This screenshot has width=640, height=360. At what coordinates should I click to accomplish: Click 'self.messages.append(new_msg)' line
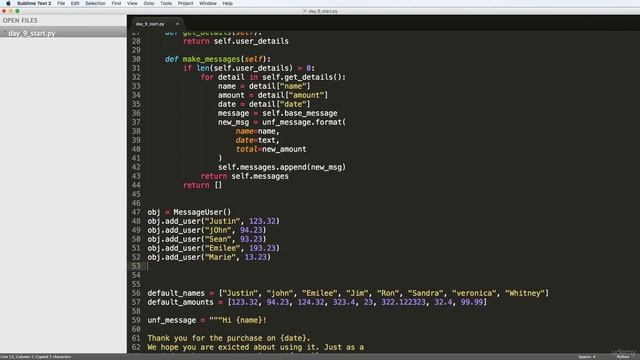(x=282, y=167)
